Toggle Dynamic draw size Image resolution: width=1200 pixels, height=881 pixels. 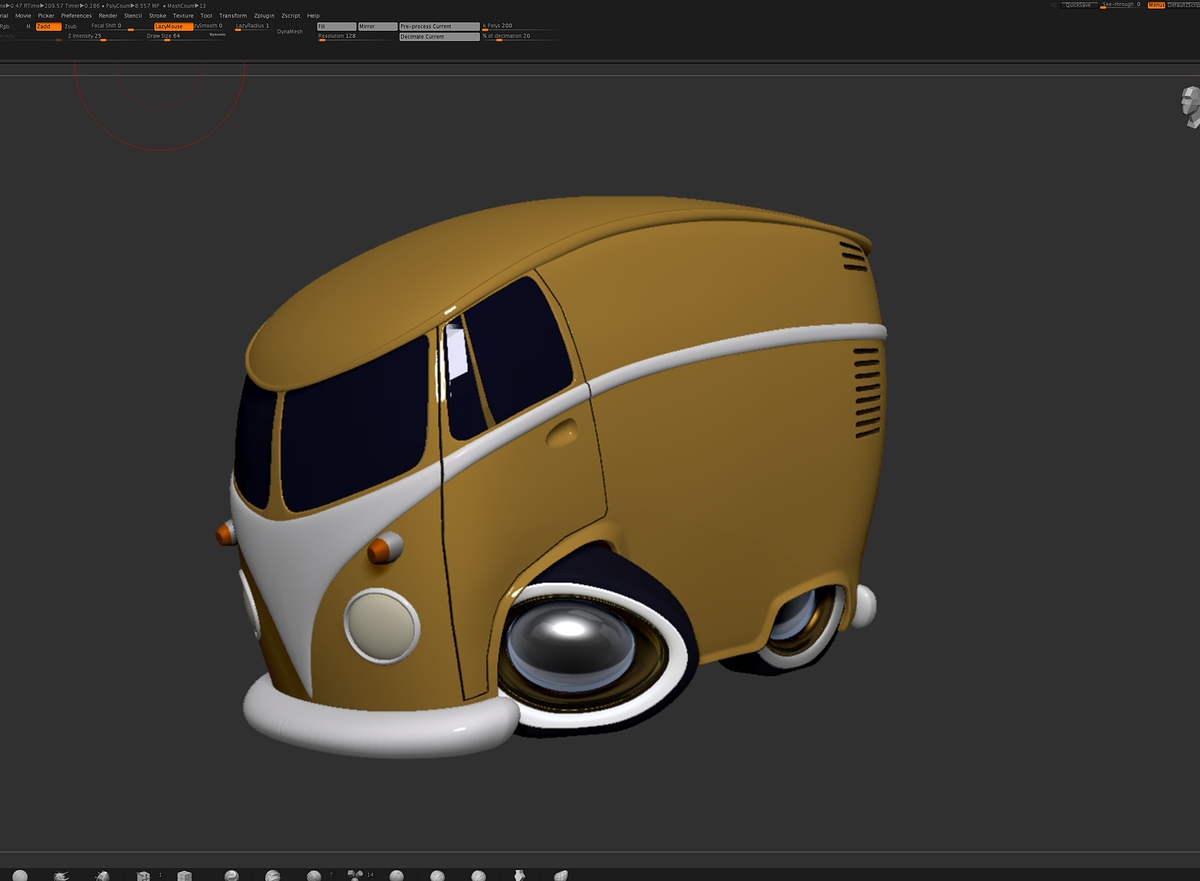[217, 35]
